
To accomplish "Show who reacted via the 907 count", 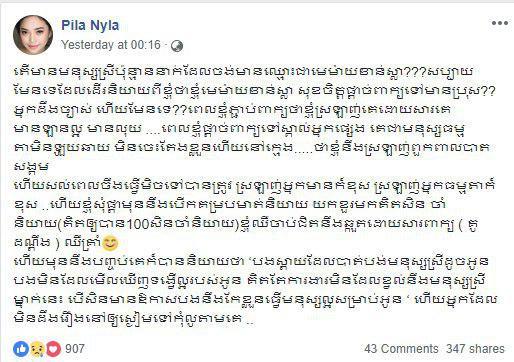I will click(x=75, y=349).
